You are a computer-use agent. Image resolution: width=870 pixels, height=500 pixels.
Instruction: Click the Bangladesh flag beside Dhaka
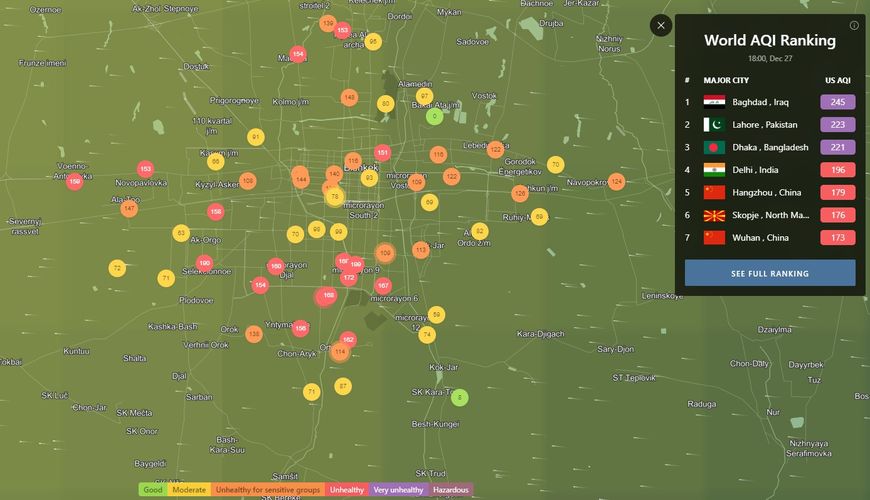coord(714,147)
